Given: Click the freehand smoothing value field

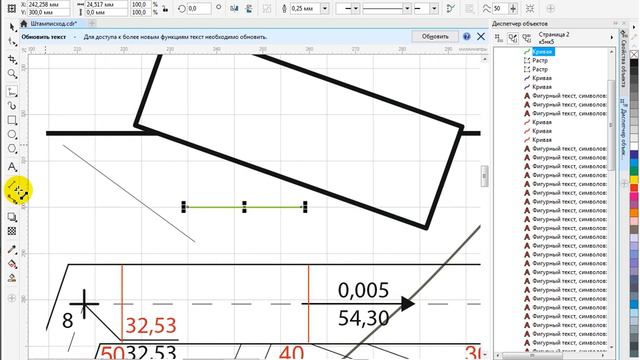Looking at the screenshot, I should pos(500,8).
